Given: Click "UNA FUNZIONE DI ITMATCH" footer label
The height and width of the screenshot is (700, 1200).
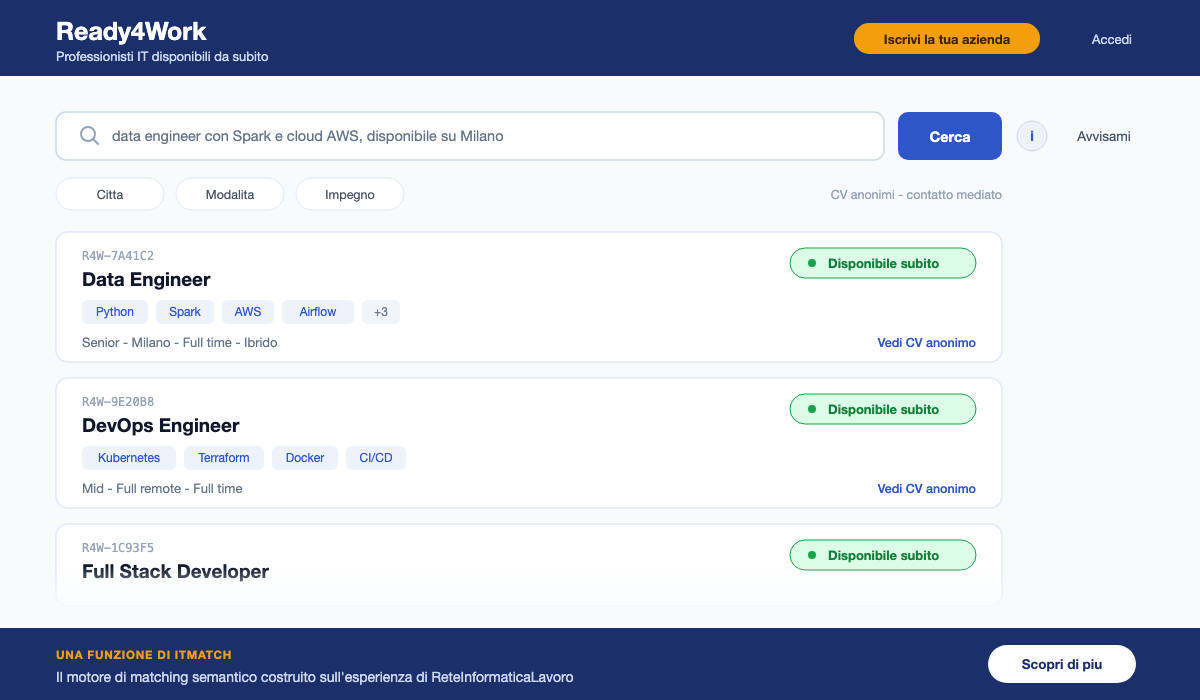Looking at the screenshot, I should click(x=144, y=655).
